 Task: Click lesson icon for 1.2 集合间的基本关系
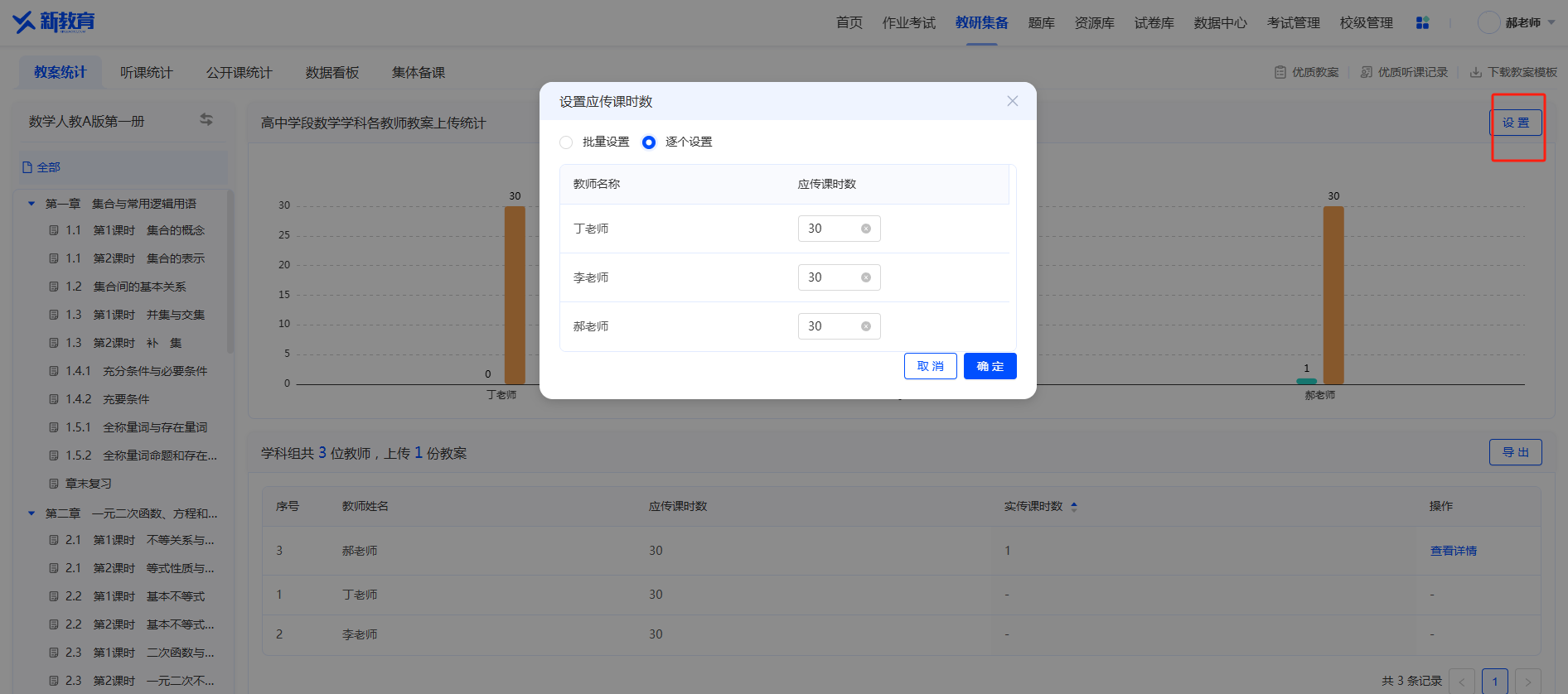click(54, 287)
